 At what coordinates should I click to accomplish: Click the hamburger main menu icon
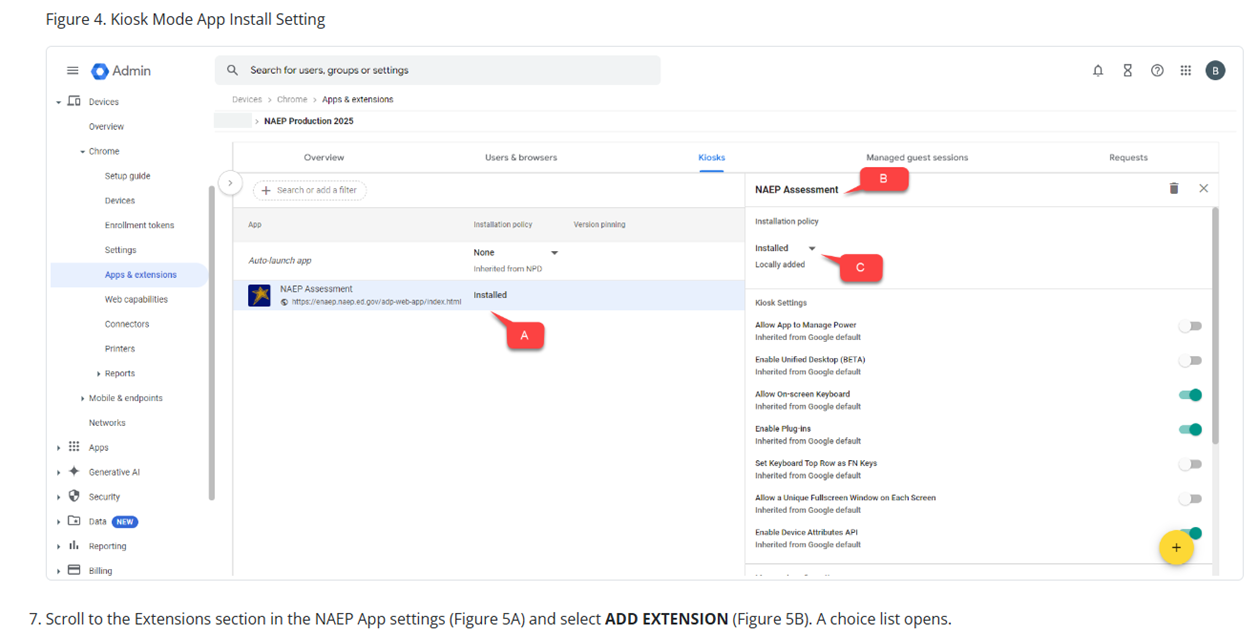point(72,71)
